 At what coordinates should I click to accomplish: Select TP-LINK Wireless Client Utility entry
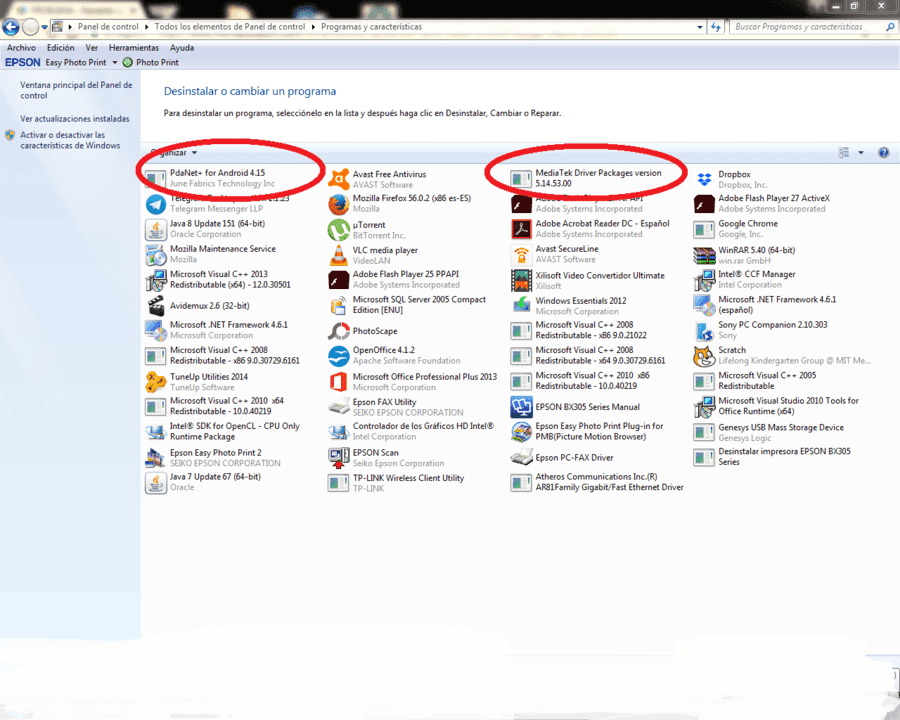(x=396, y=483)
